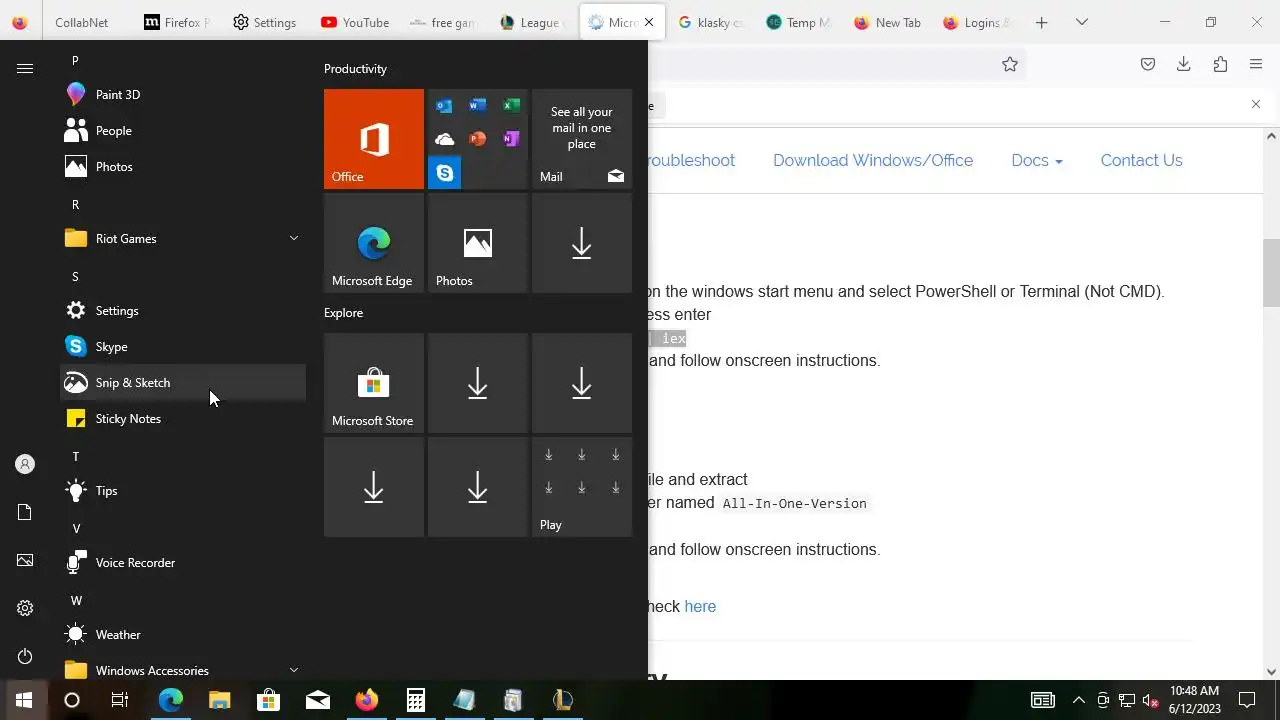The image size is (1280, 720).
Task: Launch Edge from the taskbar
Action: click(x=170, y=700)
